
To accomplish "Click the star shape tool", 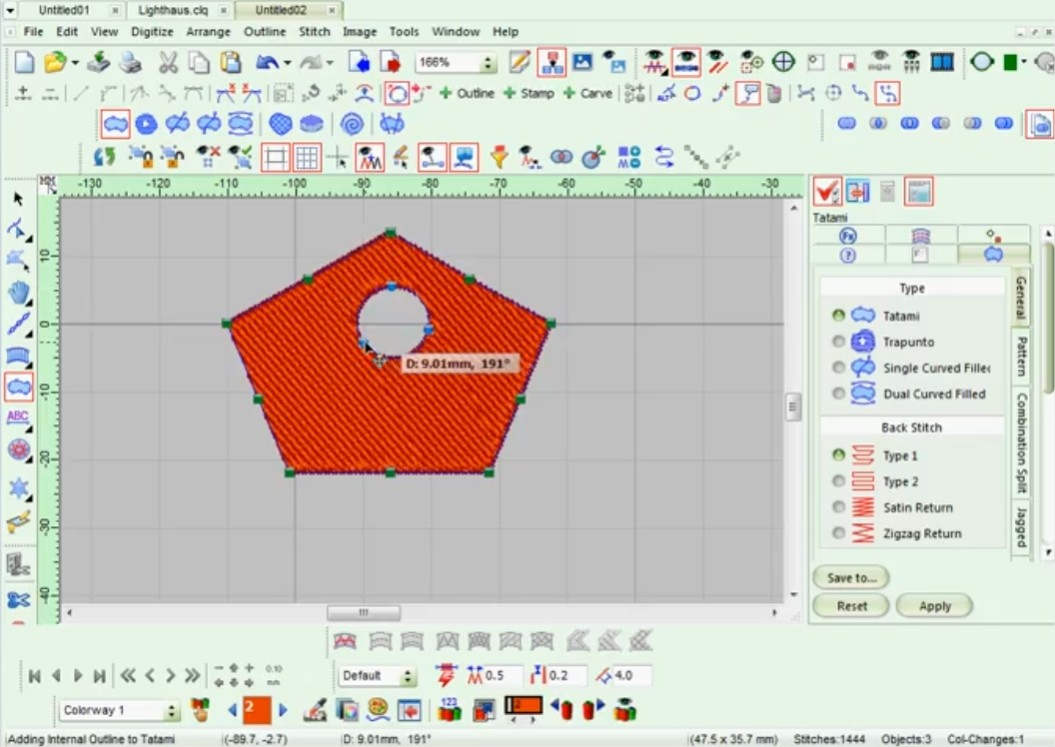I will click(17, 488).
